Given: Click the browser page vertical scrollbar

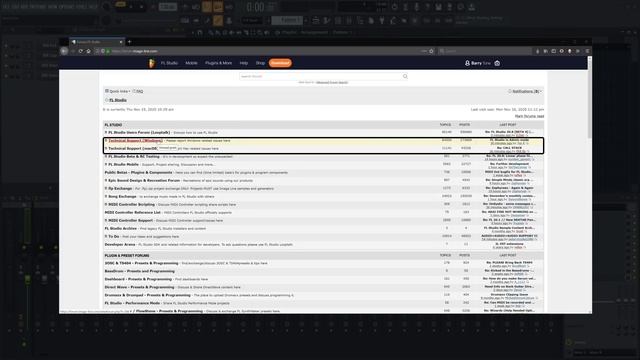Looking at the screenshot, I should pos(589,97).
